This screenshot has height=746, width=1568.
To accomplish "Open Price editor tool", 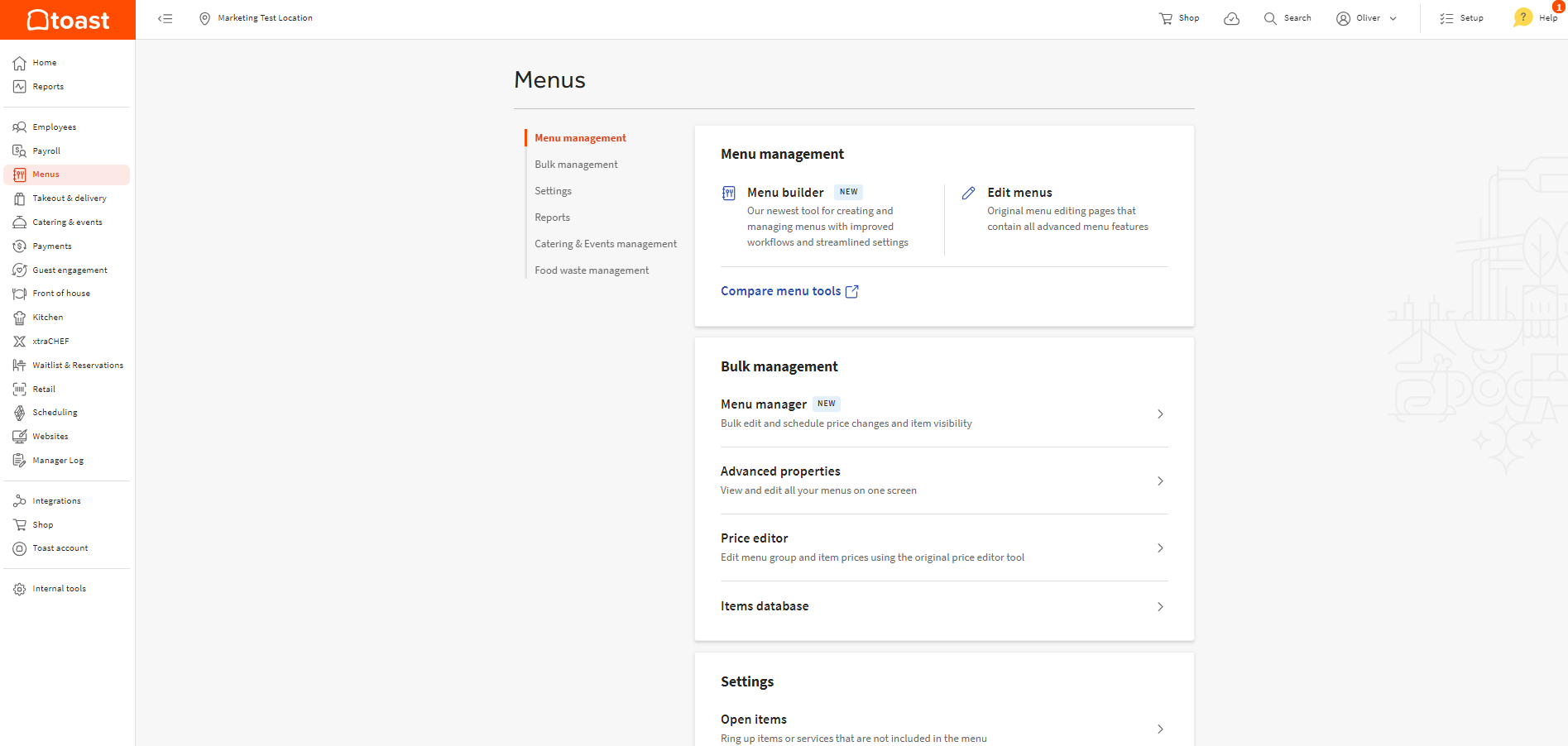I will [944, 548].
